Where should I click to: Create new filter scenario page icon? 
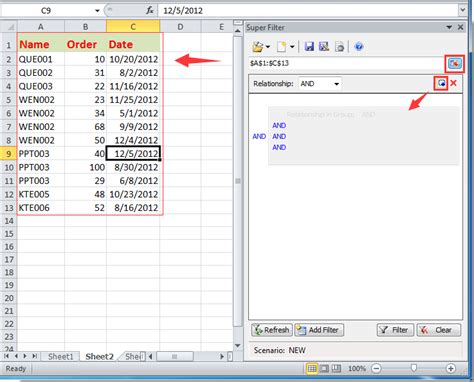[282, 47]
